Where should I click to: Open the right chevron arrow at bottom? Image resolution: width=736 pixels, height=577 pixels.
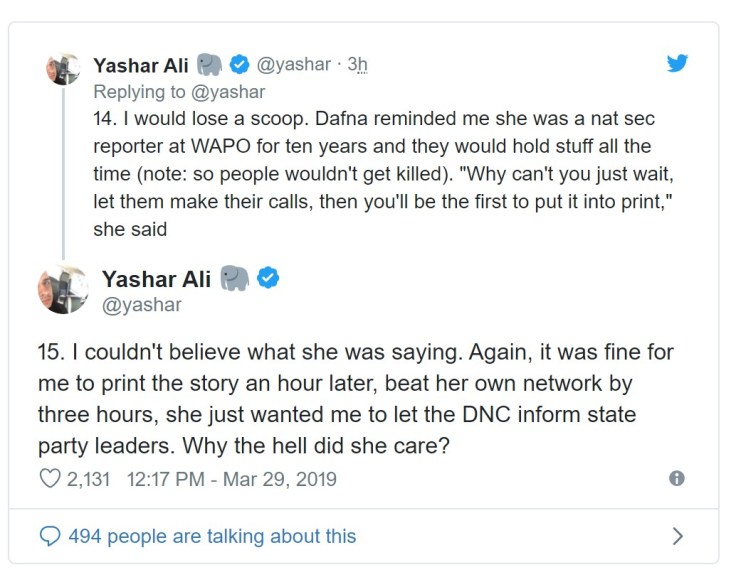677,537
